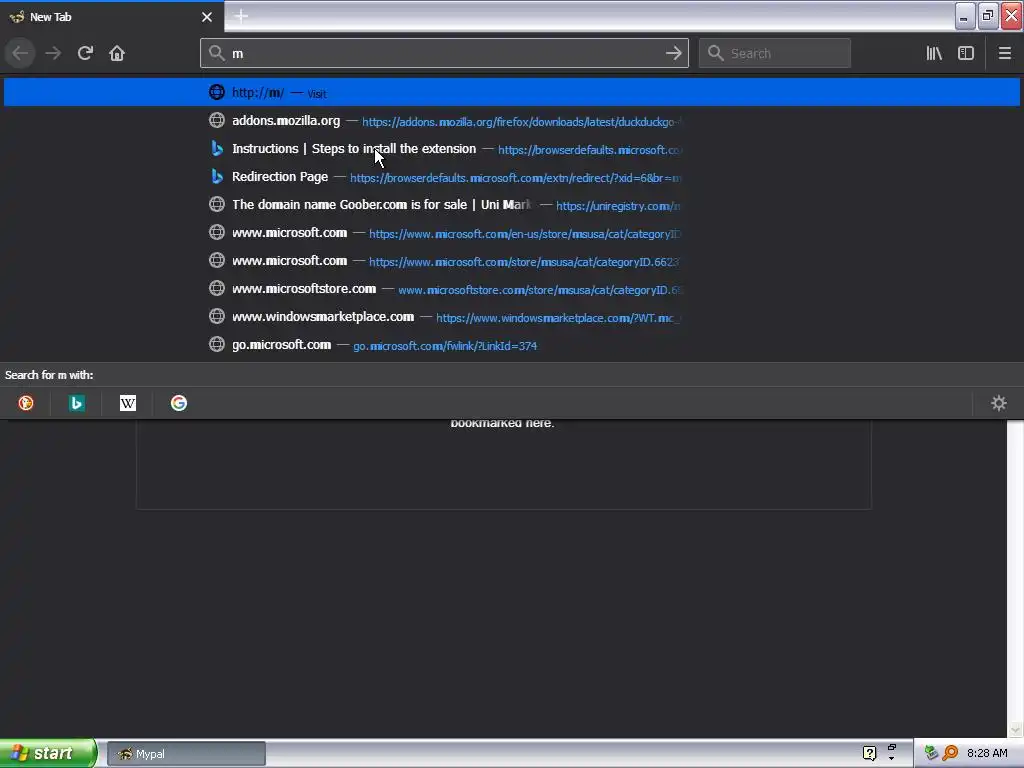Search with Wikipedia engine icon
Screen dimensions: 1024x768
tap(128, 403)
